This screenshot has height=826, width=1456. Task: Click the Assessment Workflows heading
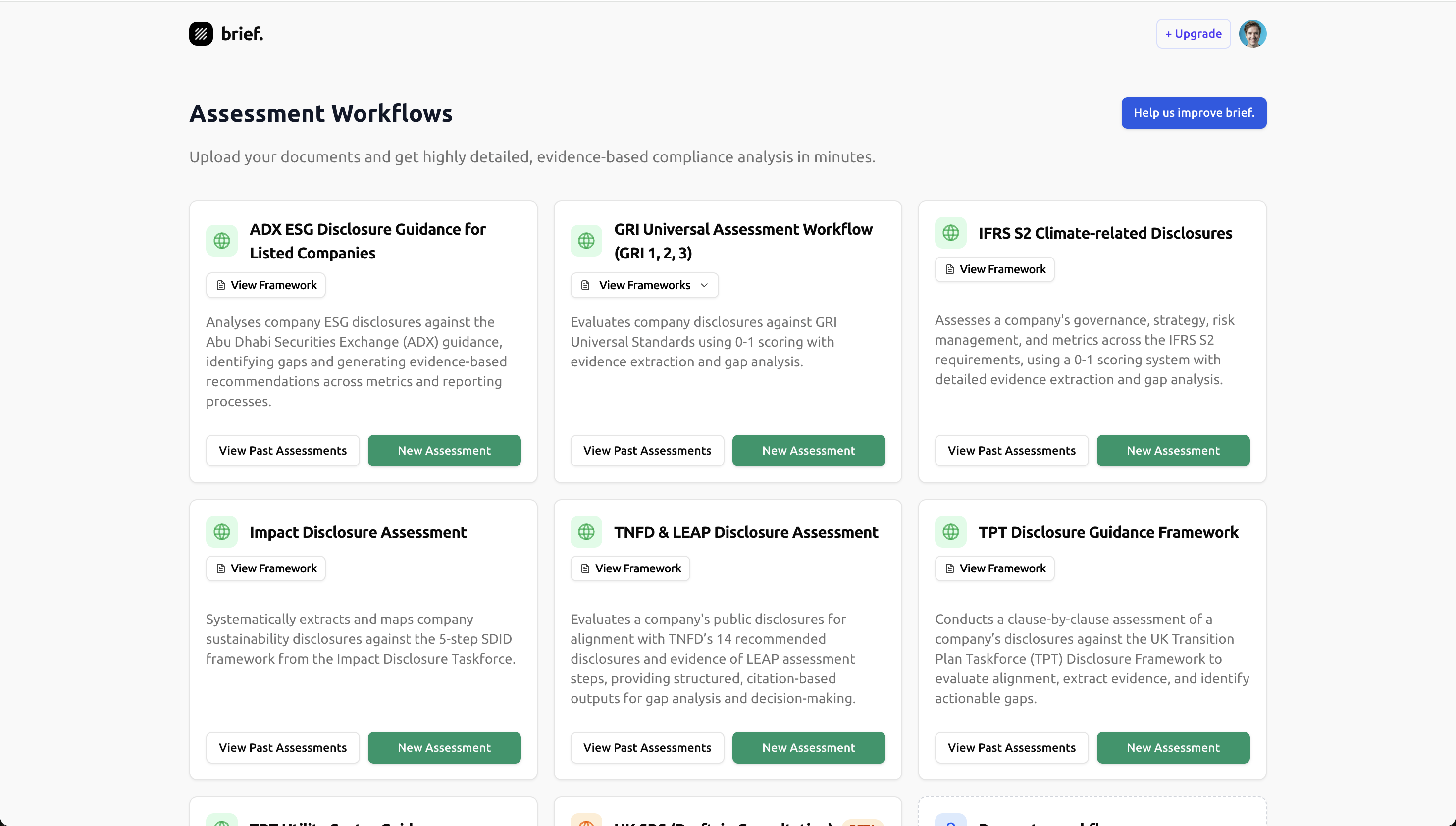321,113
